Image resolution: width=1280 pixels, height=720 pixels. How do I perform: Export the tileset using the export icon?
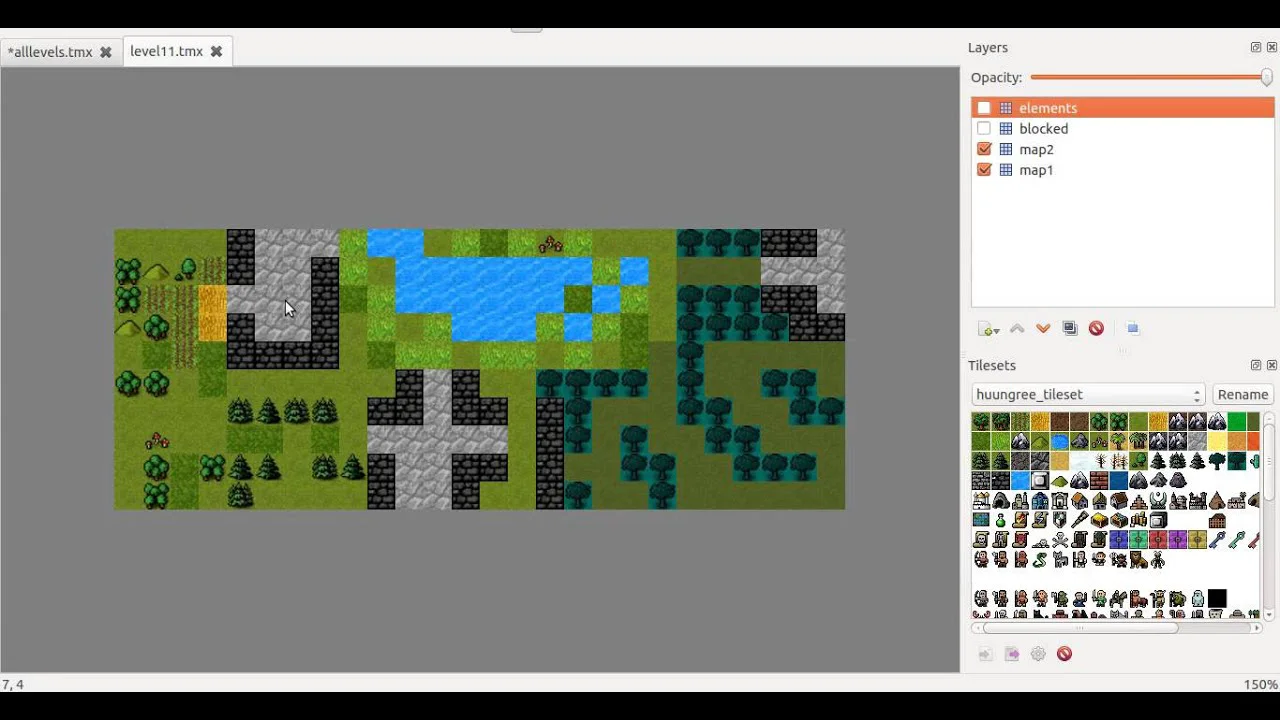tap(1012, 654)
